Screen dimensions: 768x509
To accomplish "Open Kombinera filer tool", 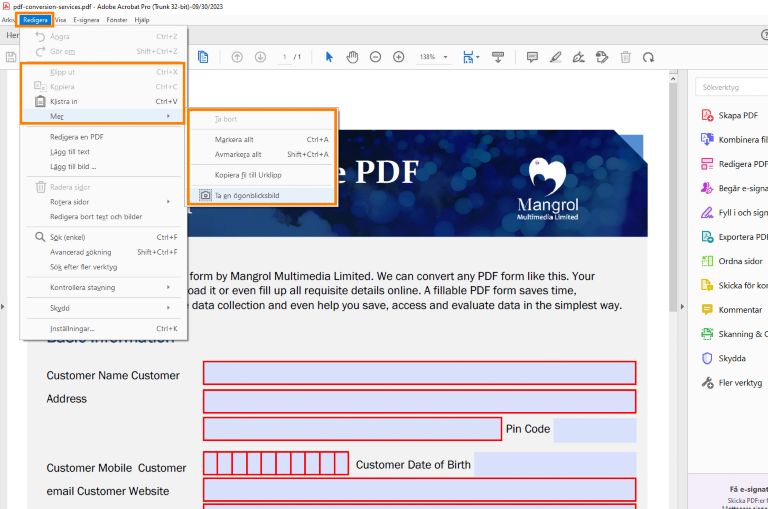I will point(734,140).
